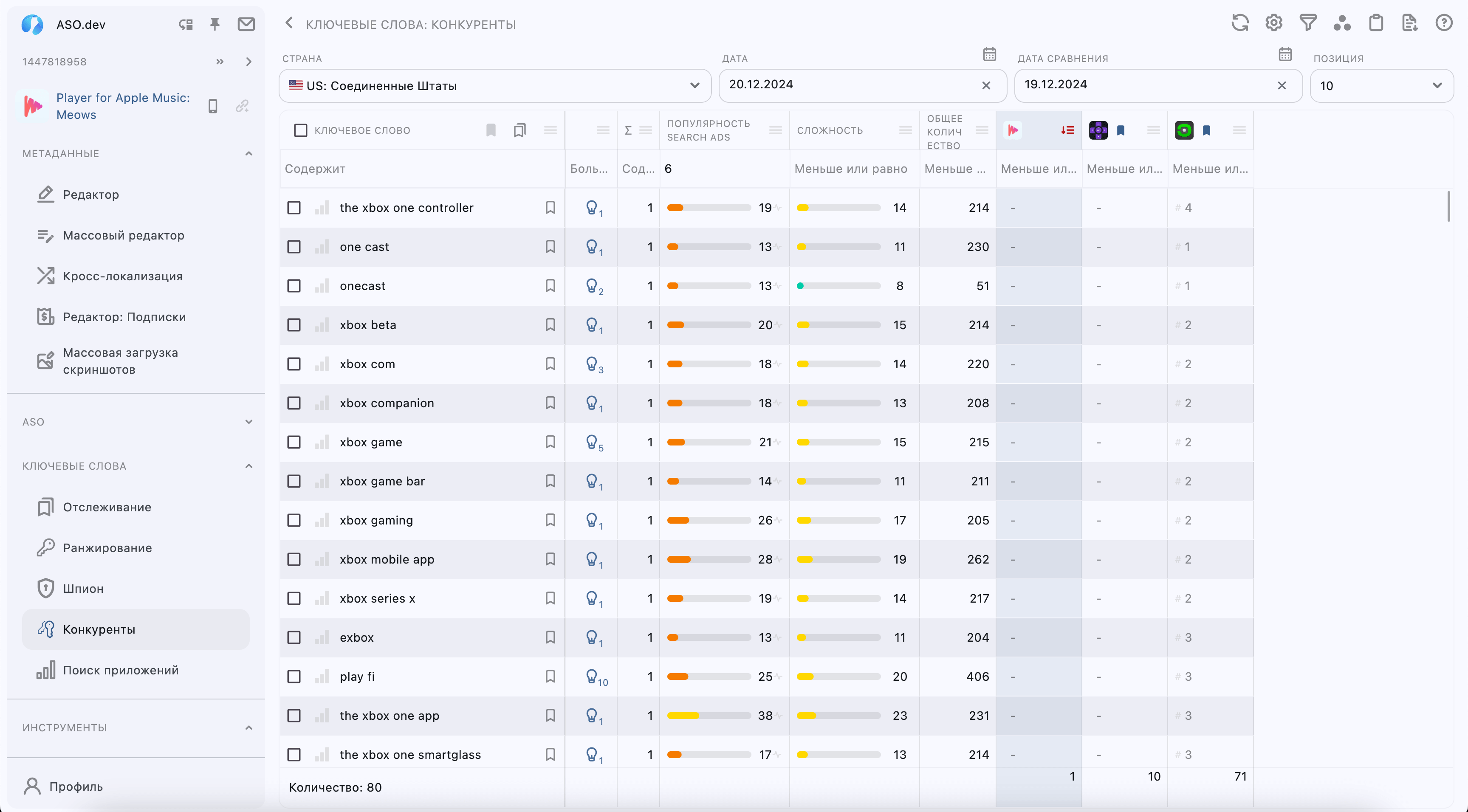Click the document/report icon in toolbar
1468x812 pixels.
click(1412, 22)
